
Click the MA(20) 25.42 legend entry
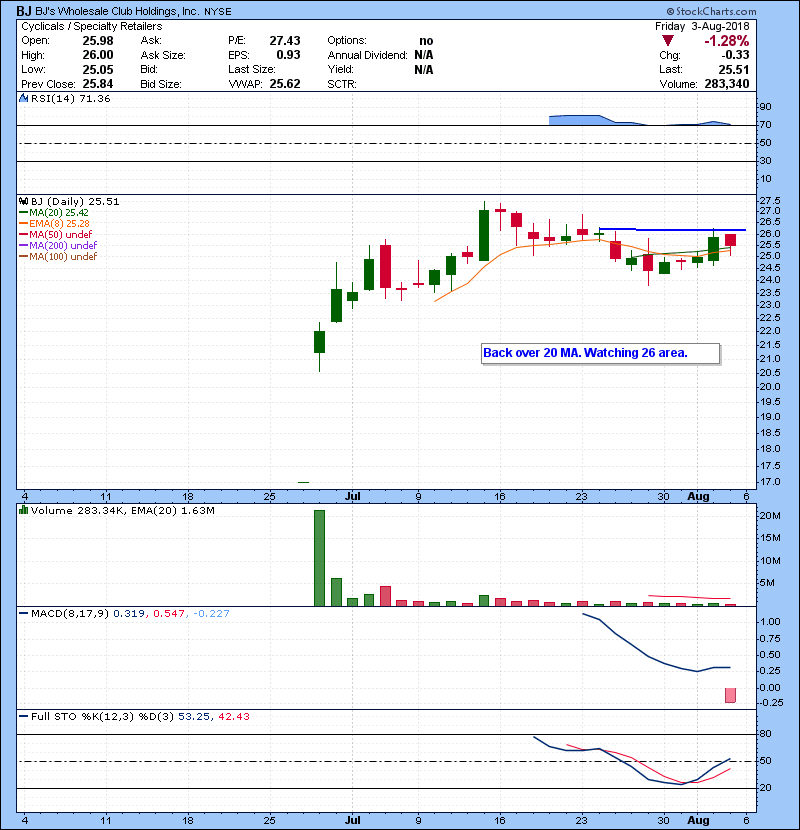pyautogui.click(x=54, y=213)
